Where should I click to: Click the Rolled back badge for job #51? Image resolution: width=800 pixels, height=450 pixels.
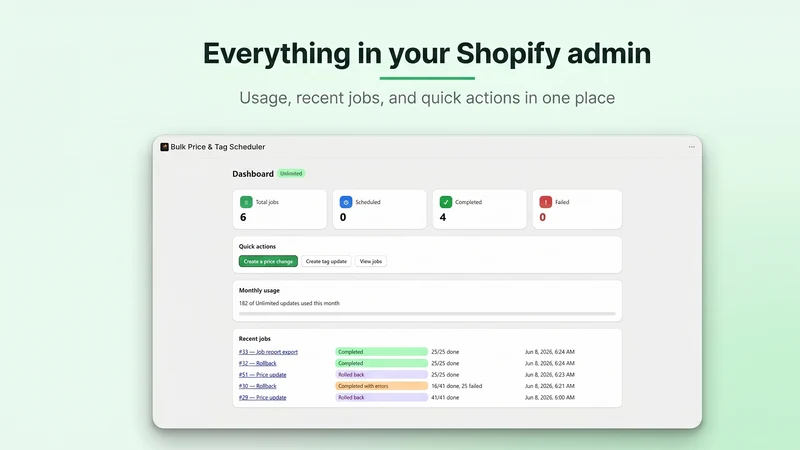point(381,374)
